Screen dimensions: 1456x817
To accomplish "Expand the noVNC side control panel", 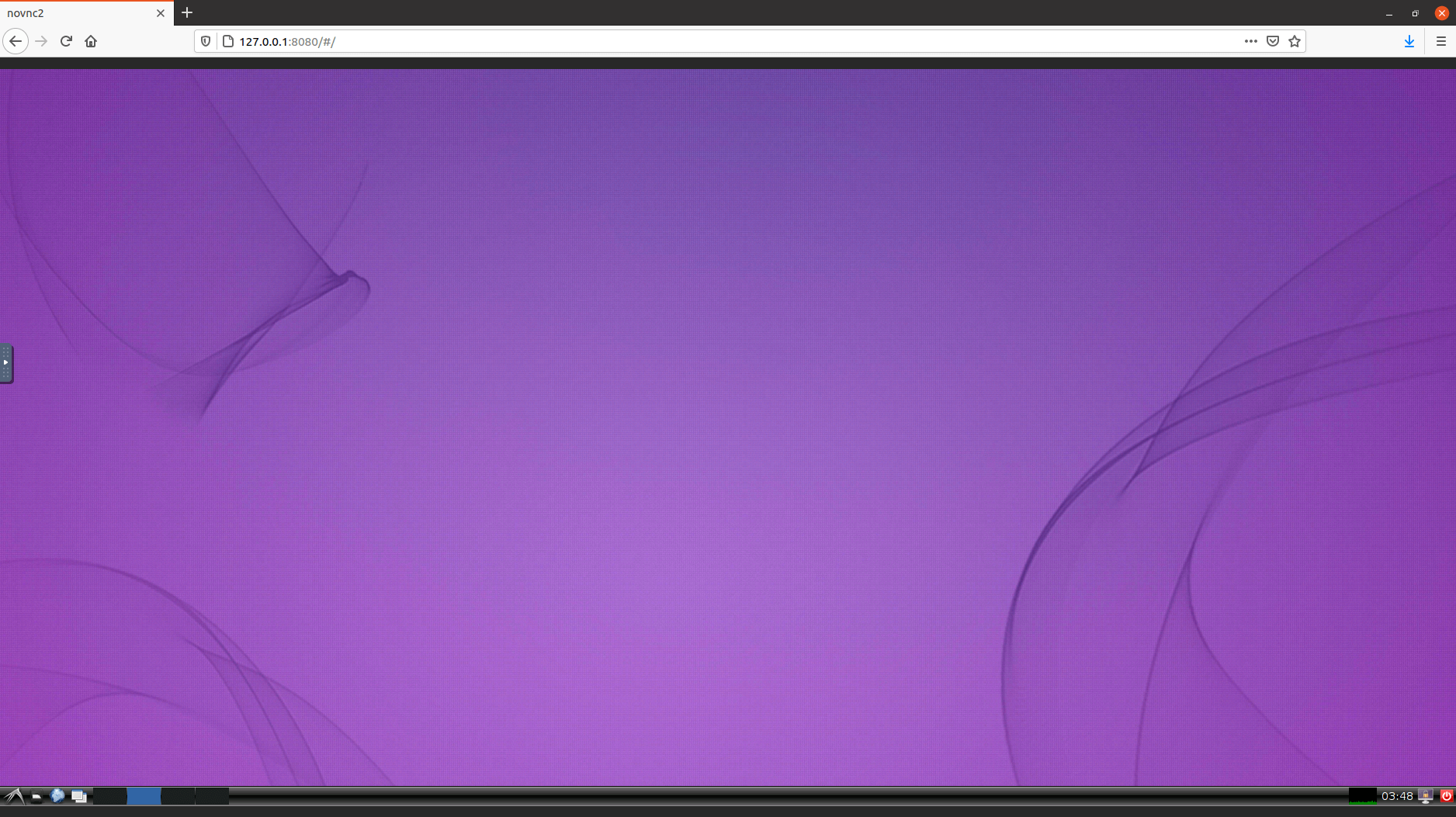I will (x=5, y=363).
